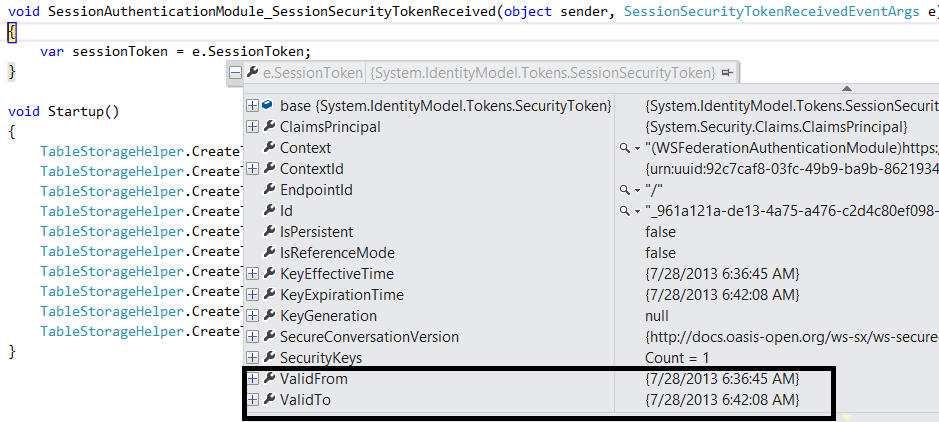Expand the base SecurityToken node
This screenshot has height=422, width=939.
tap(252, 106)
